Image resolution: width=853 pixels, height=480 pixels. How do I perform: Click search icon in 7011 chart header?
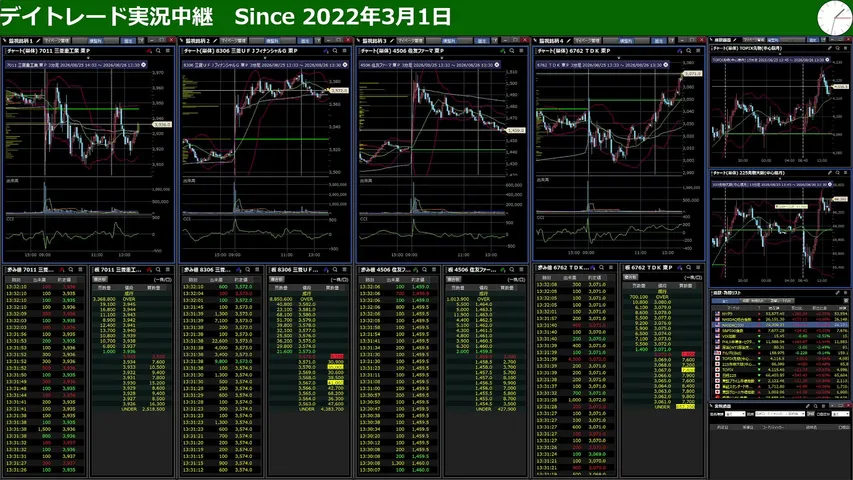tap(158, 51)
